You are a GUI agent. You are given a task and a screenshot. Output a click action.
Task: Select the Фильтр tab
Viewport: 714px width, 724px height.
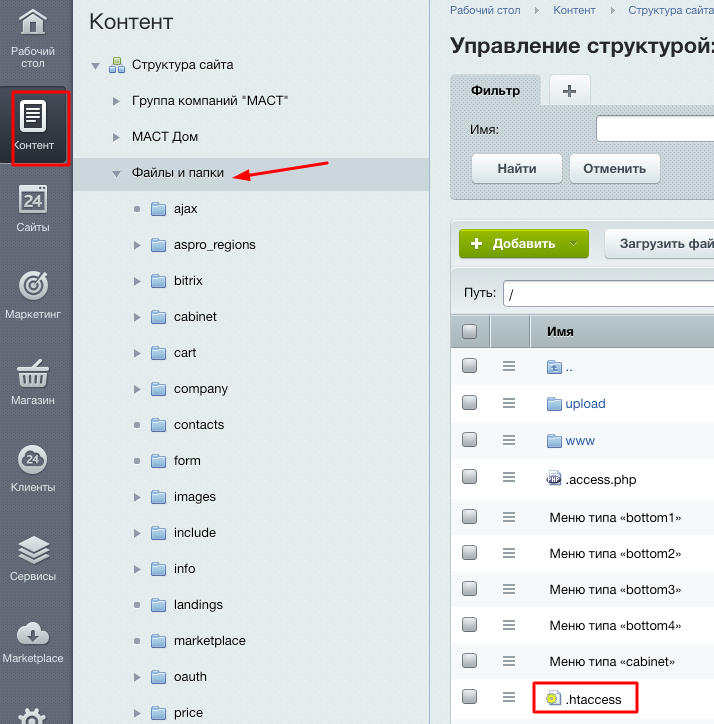(495, 90)
